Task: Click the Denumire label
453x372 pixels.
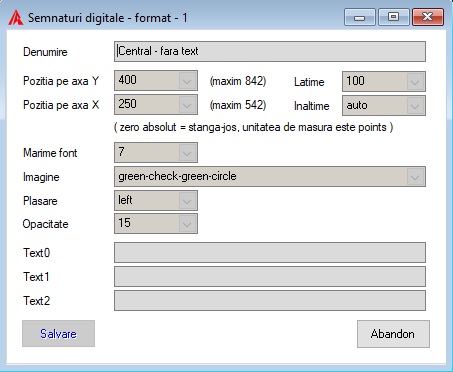Action: point(45,52)
